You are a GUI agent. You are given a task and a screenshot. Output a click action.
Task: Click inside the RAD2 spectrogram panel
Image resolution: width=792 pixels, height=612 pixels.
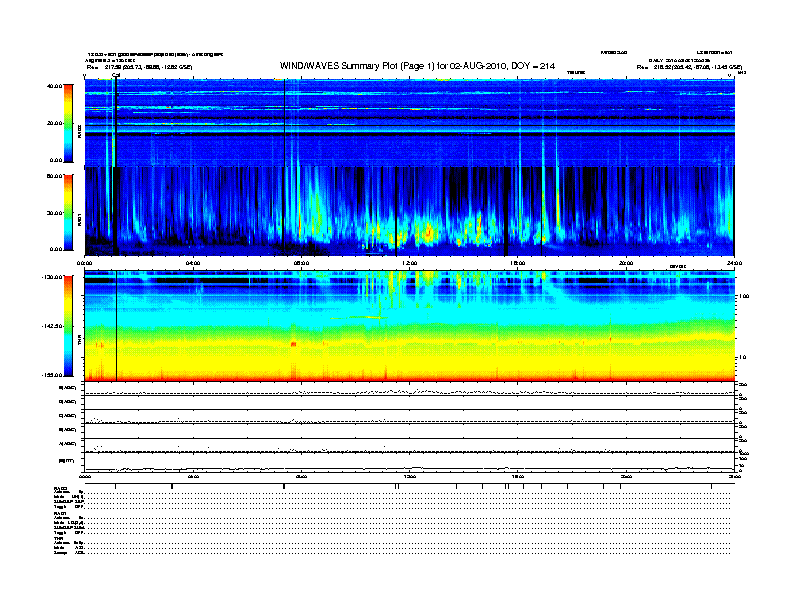click(409, 123)
